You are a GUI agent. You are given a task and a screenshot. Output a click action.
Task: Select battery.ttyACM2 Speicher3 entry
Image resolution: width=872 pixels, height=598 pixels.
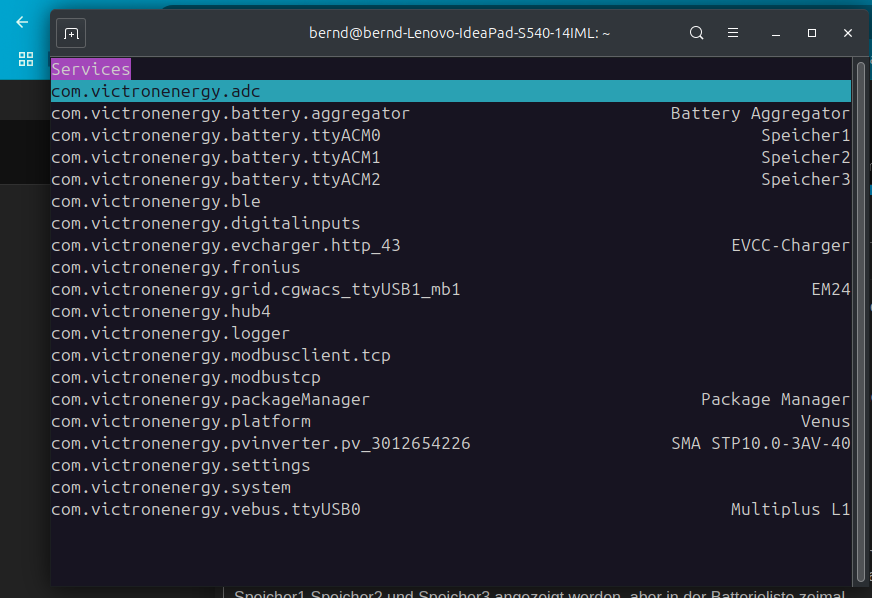click(x=450, y=179)
